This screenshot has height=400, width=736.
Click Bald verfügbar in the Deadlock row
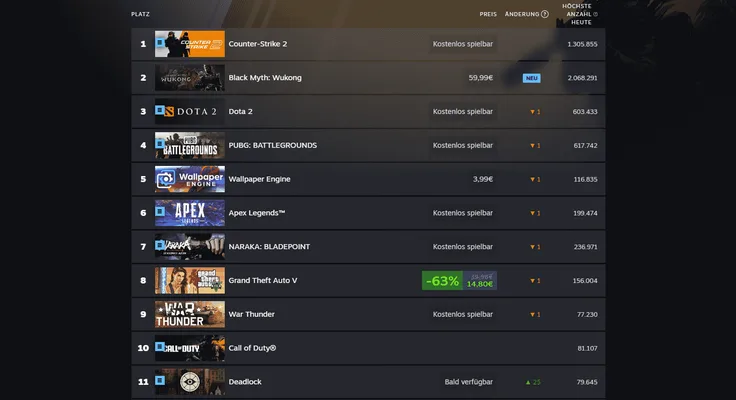click(x=469, y=382)
